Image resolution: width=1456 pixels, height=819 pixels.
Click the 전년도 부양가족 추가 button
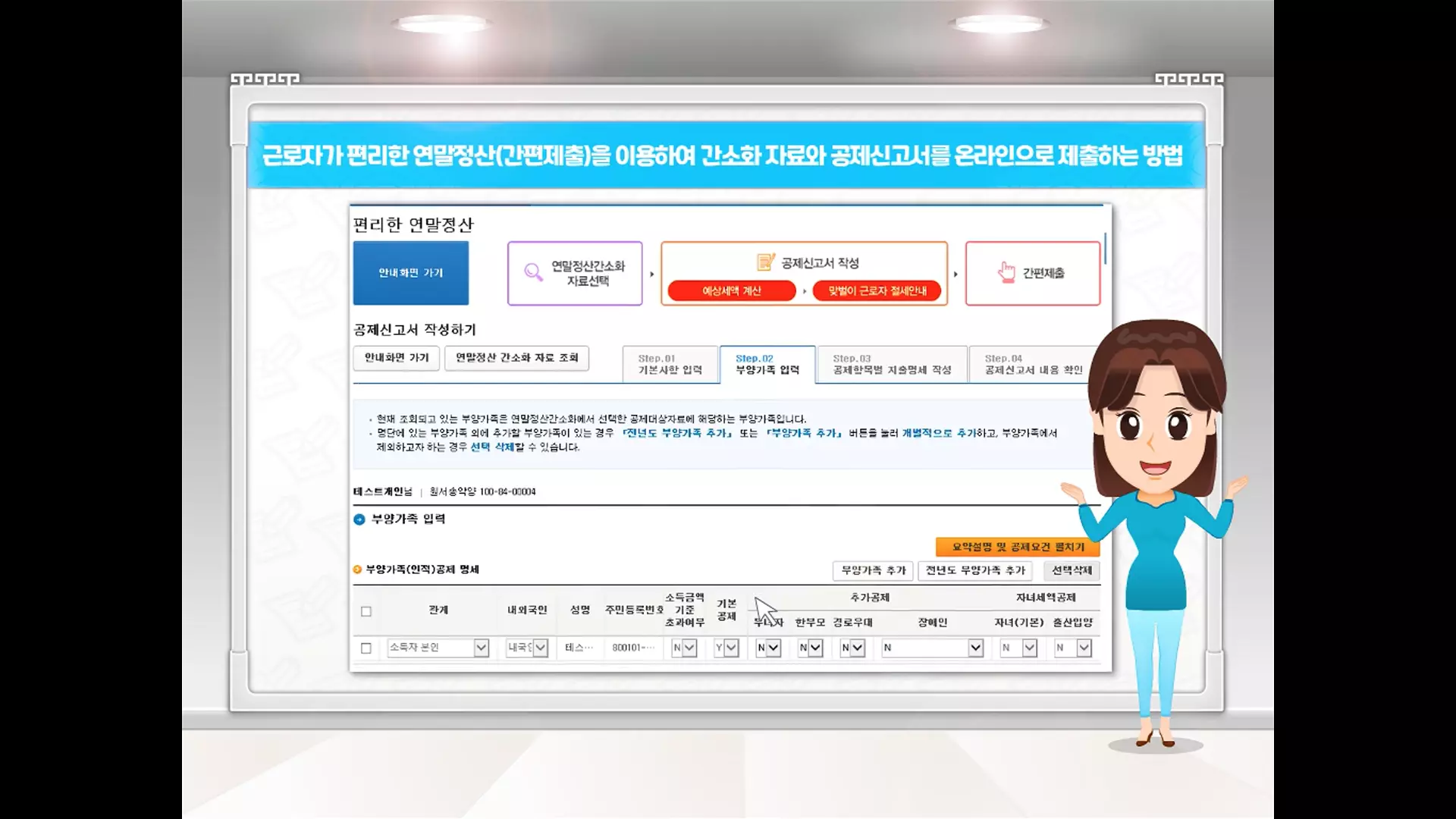[x=975, y=570]
